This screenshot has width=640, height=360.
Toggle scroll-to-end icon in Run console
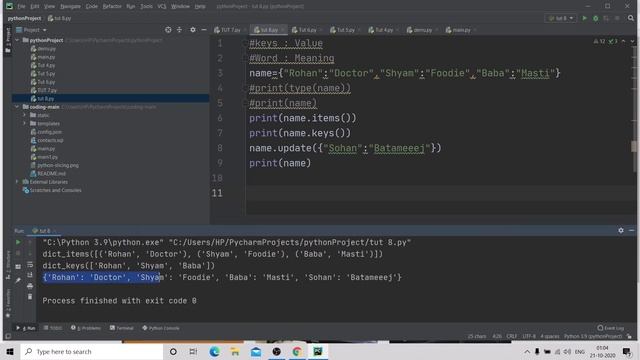pos(30,276)
